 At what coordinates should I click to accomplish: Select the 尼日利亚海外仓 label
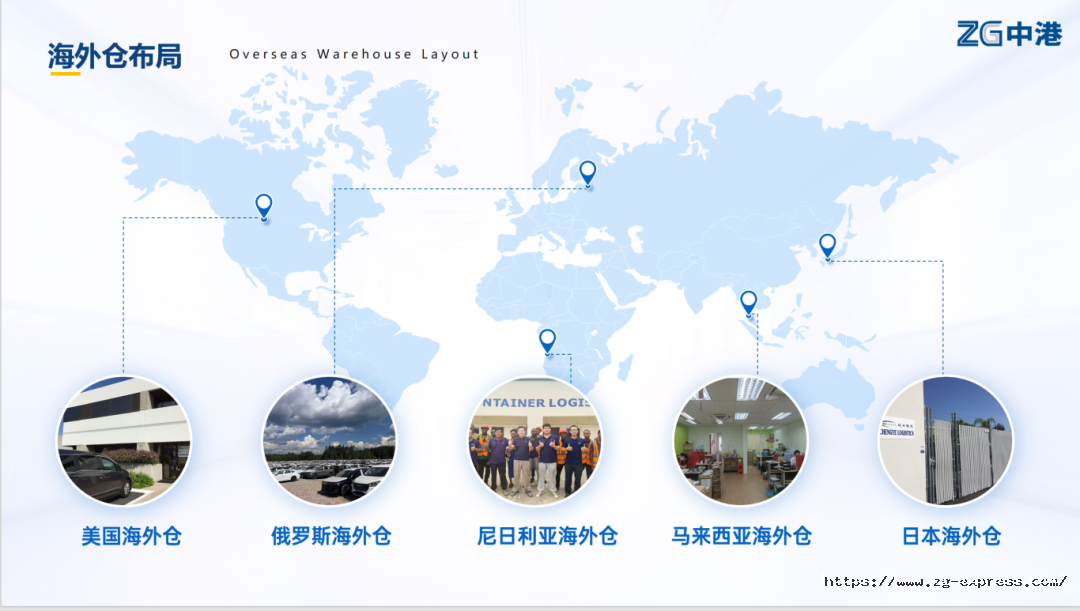click(x=548, y=536)
